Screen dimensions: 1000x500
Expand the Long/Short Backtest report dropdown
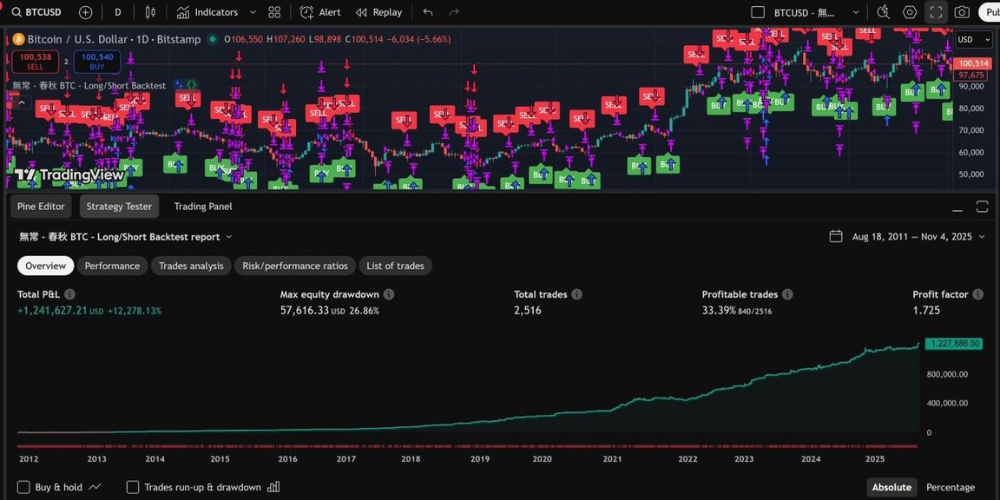click(229, 237)
